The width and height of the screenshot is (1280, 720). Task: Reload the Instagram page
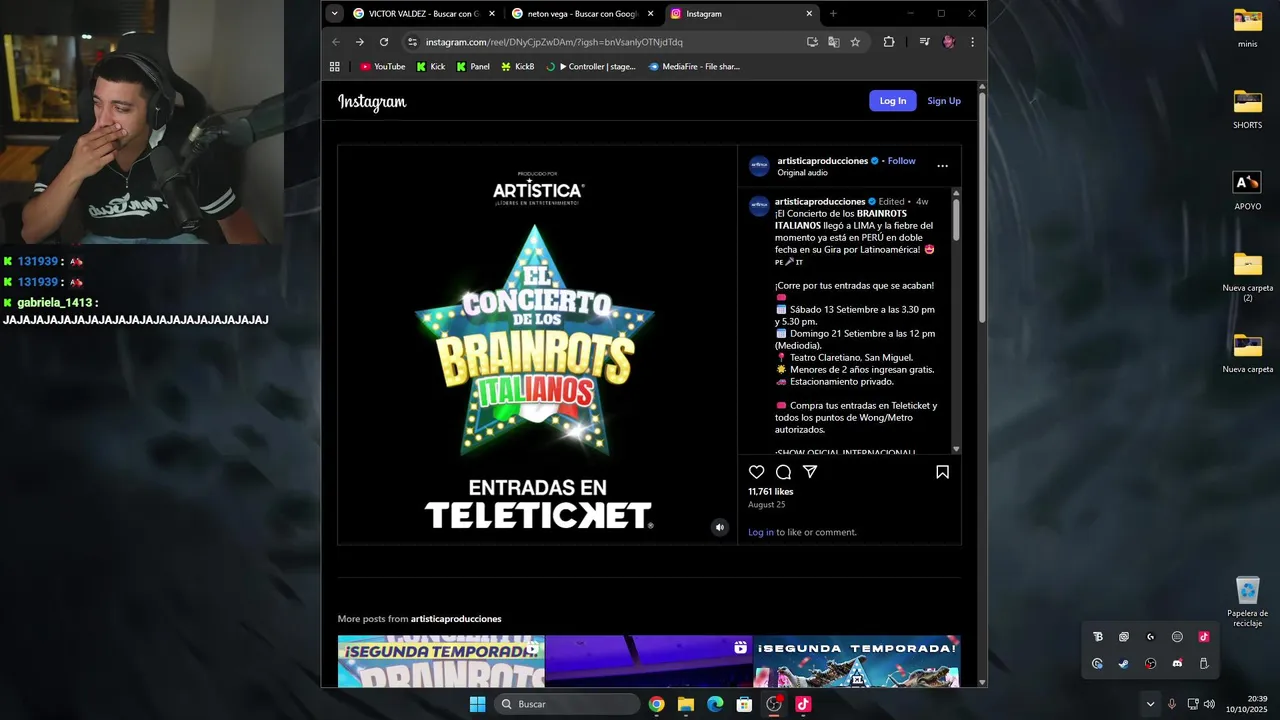coord(384,42)
